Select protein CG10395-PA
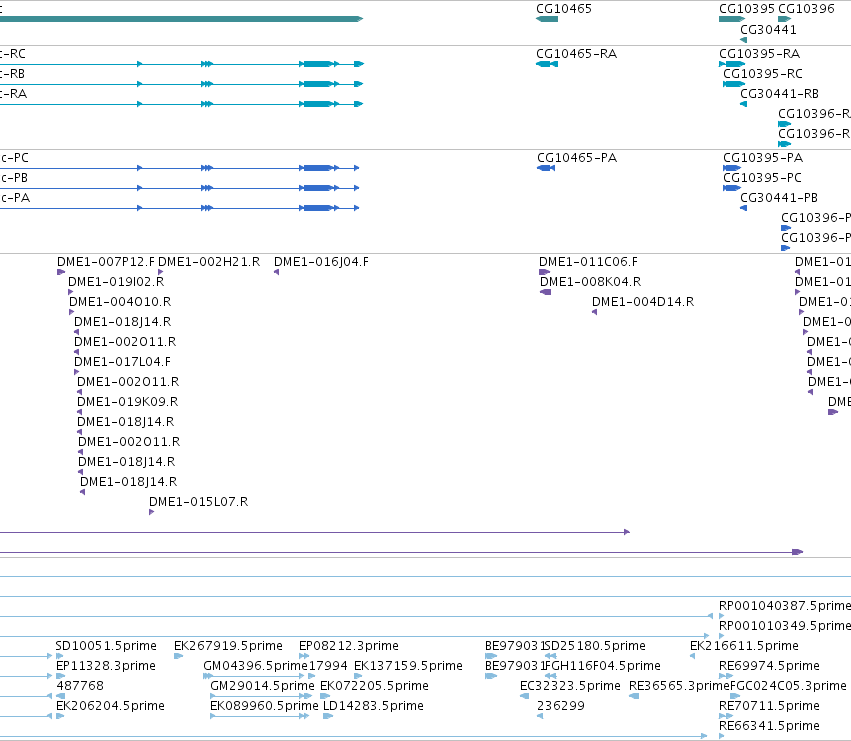Screen dimensions: 851x741 (763, 158)
